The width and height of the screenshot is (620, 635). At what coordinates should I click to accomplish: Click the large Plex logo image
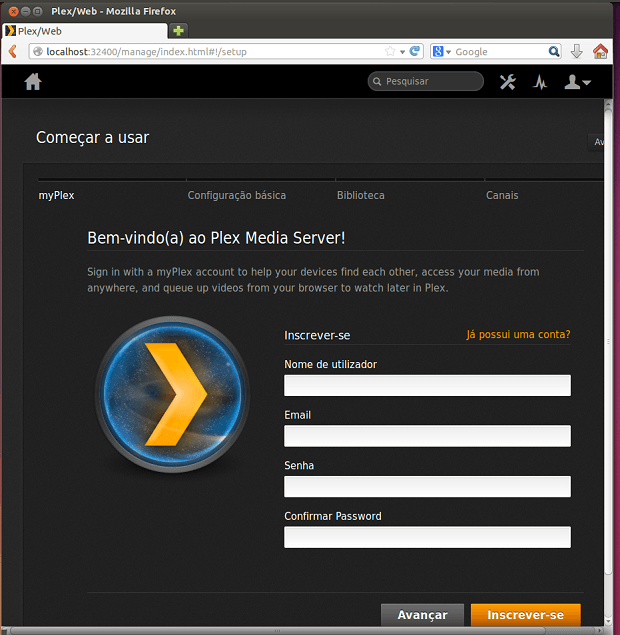pos(172,394)
